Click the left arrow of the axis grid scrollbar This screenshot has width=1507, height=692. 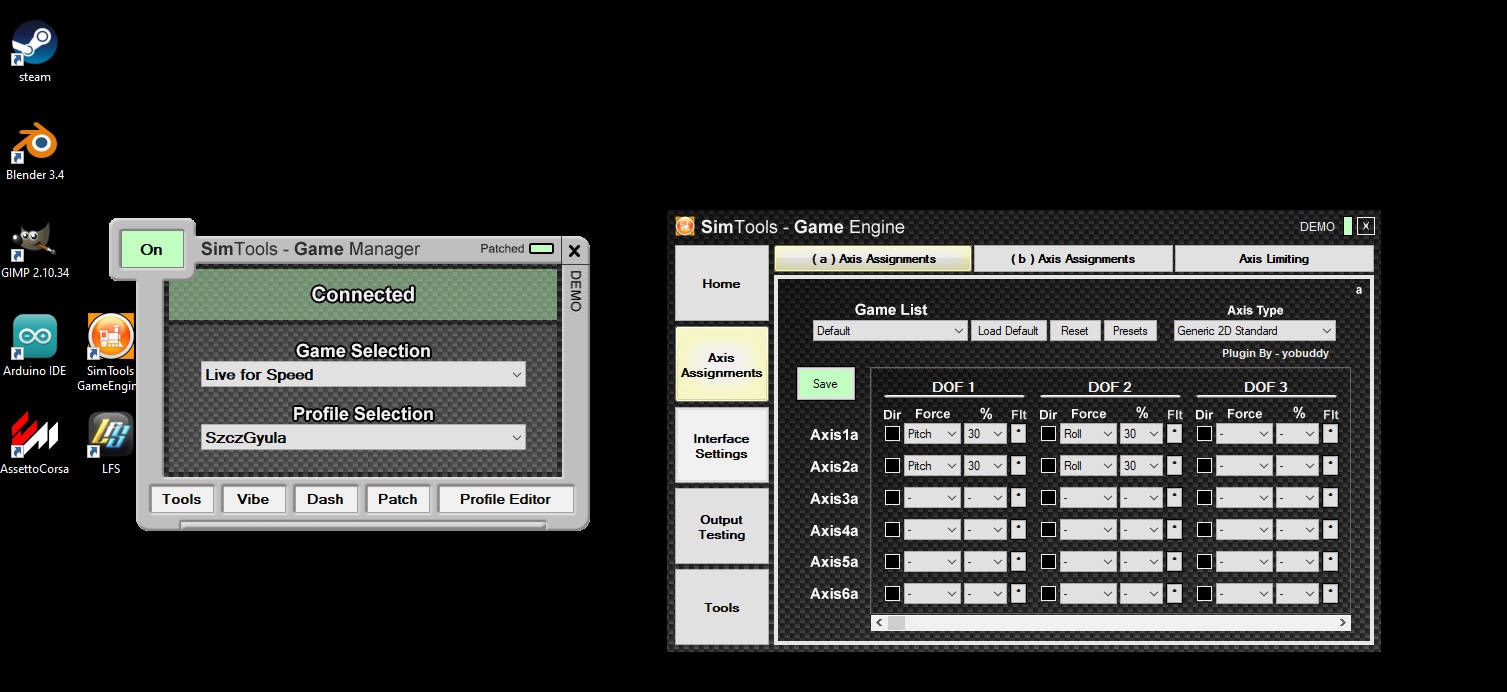(879, 623)
